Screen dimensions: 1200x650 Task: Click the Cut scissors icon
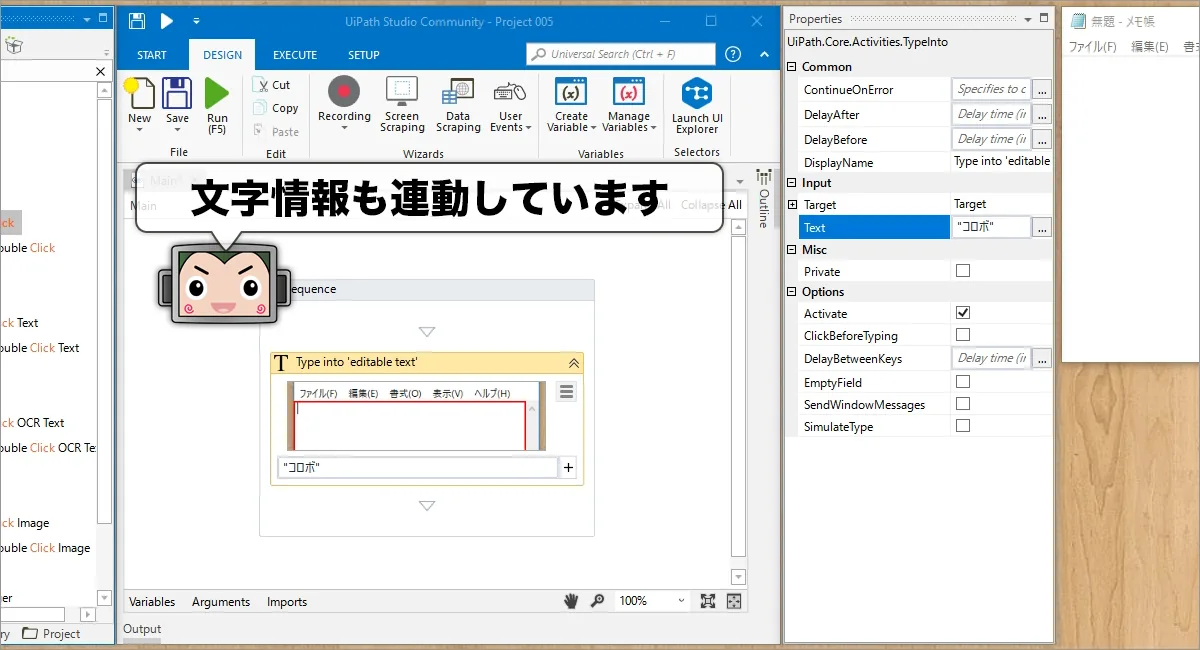pos(260,85)
